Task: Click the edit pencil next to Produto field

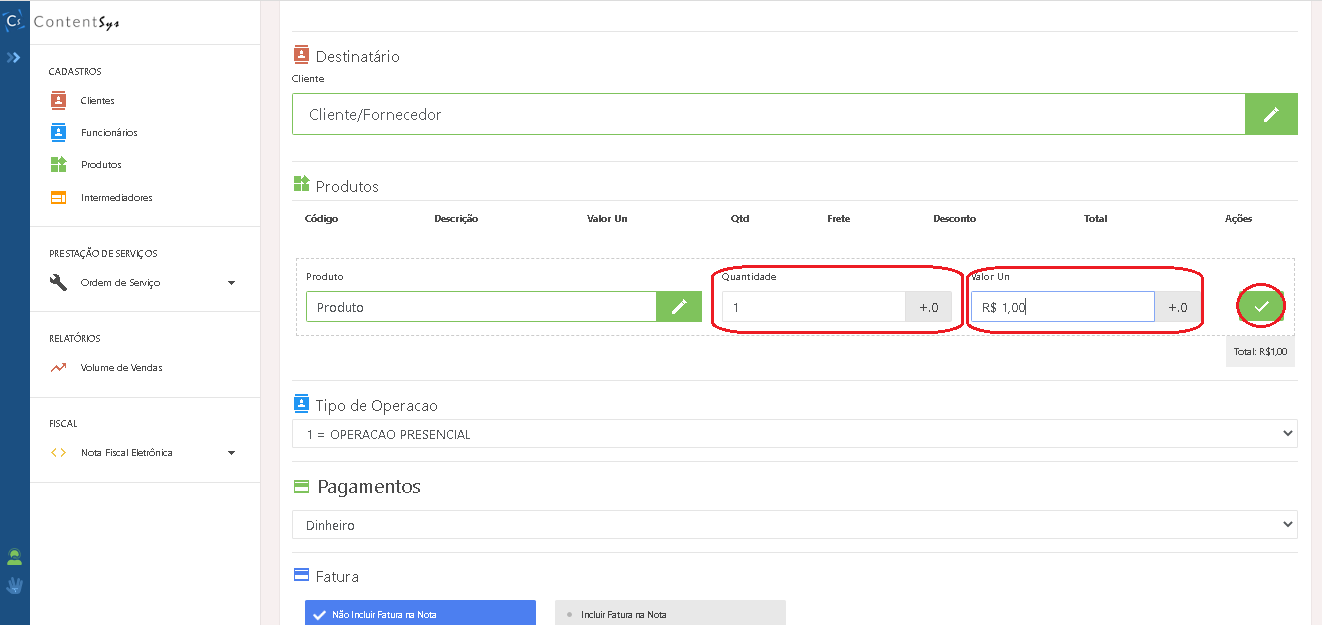Action: tap(679, 307)
